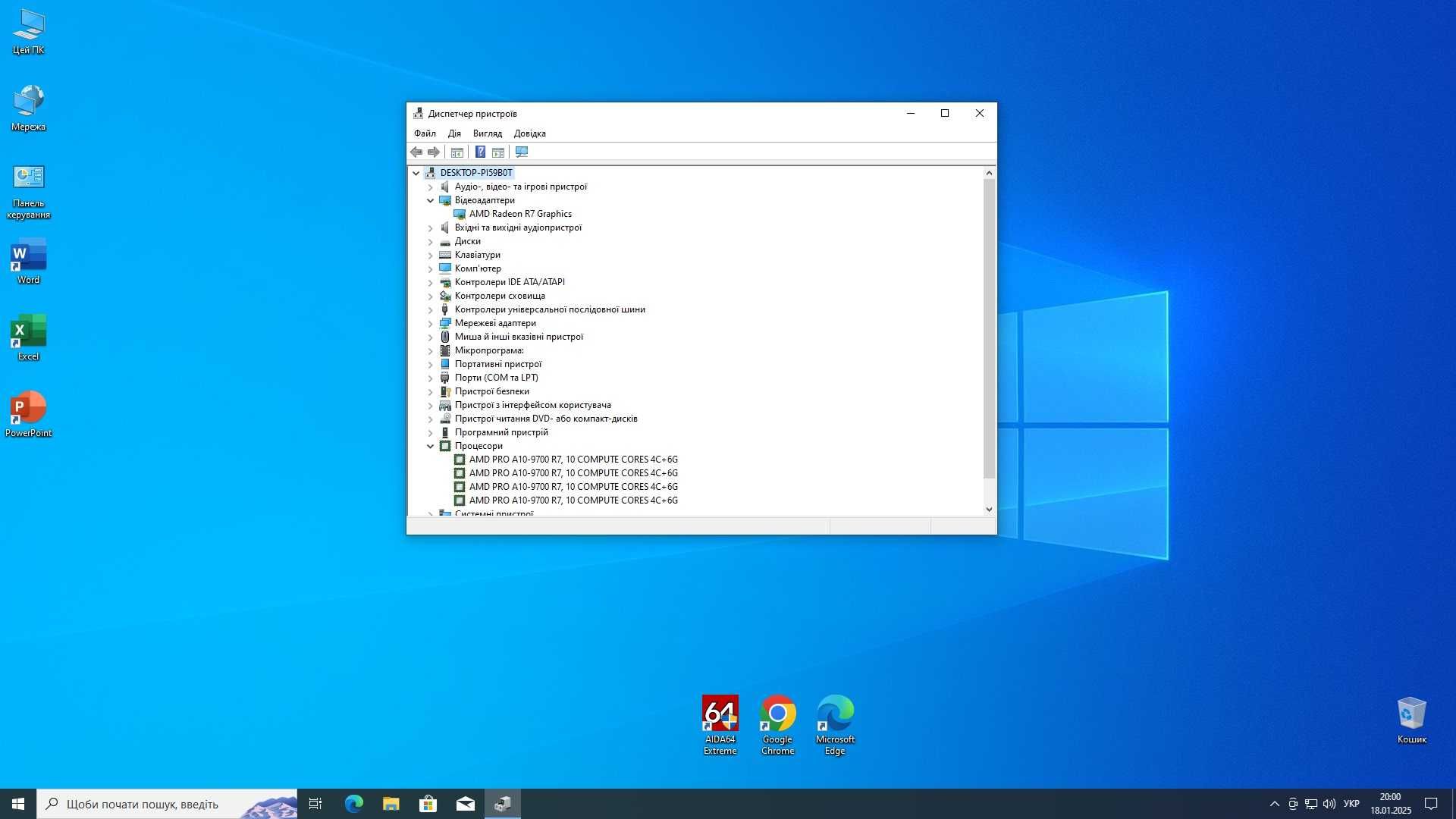
Task: Select Пристрої з інтерфейсом користувача row
Action: 532,405
